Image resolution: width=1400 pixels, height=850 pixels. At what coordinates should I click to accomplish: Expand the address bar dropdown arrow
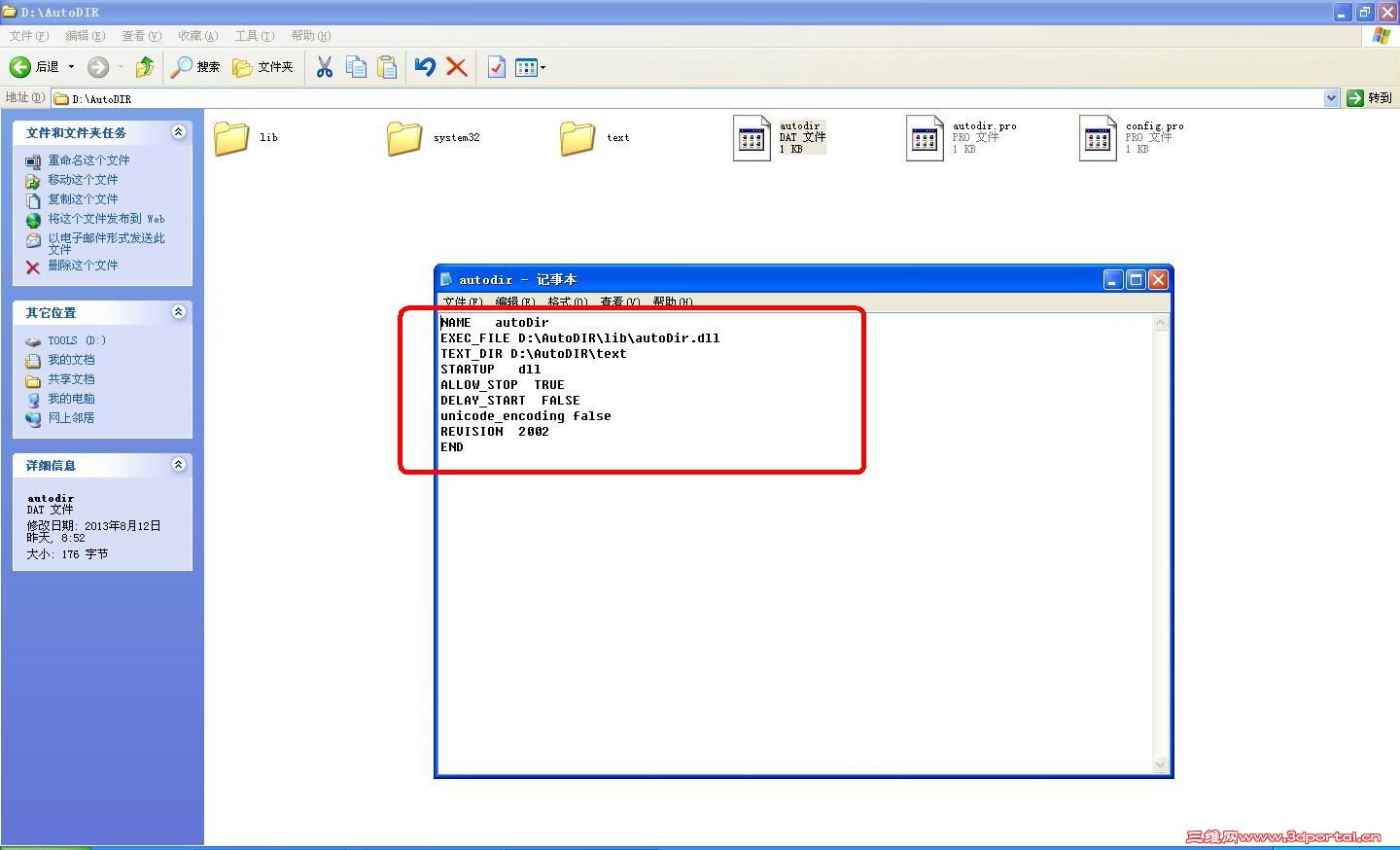(1332, 98)
